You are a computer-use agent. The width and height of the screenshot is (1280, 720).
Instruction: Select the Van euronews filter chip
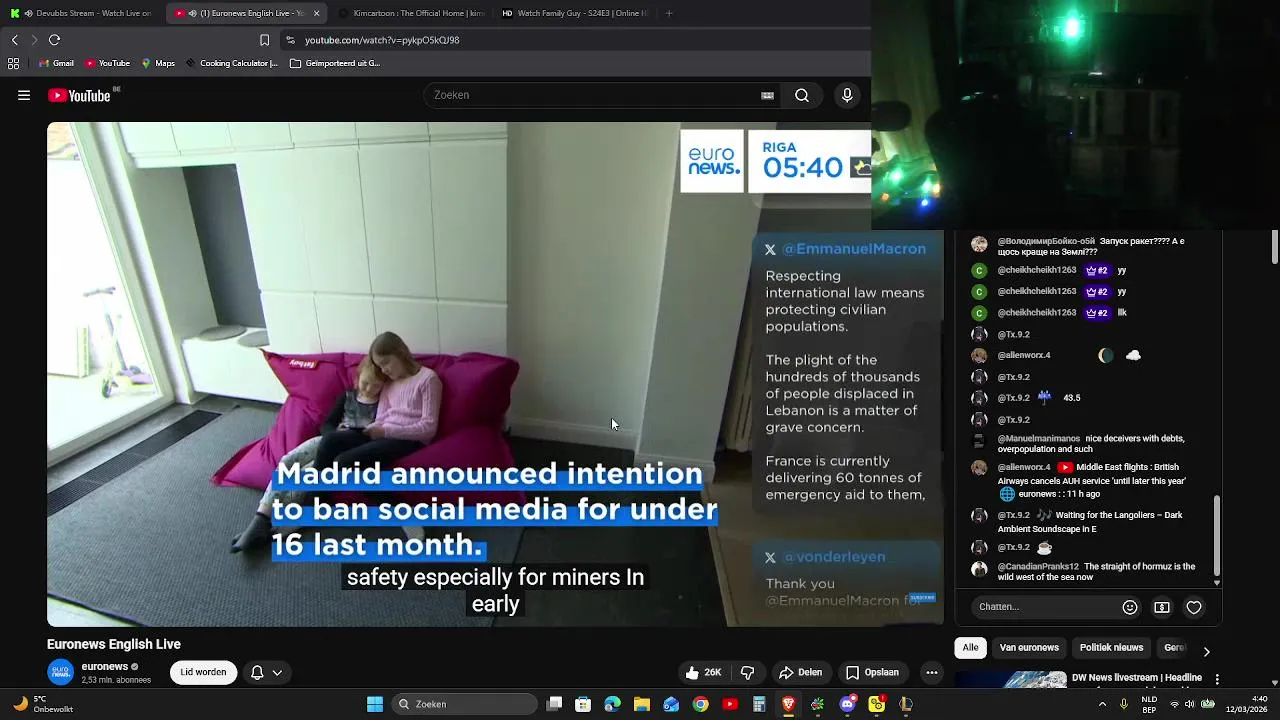1029,648
